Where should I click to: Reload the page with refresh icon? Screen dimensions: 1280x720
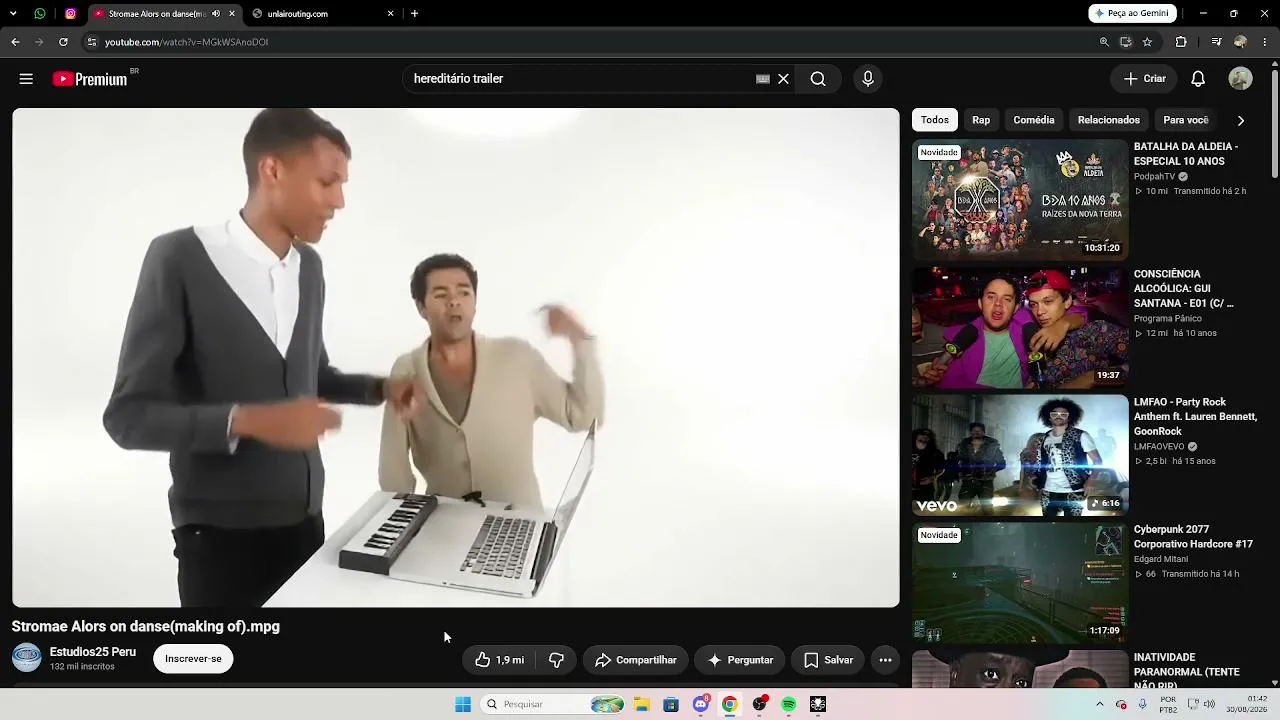click(x=63, y=42)
